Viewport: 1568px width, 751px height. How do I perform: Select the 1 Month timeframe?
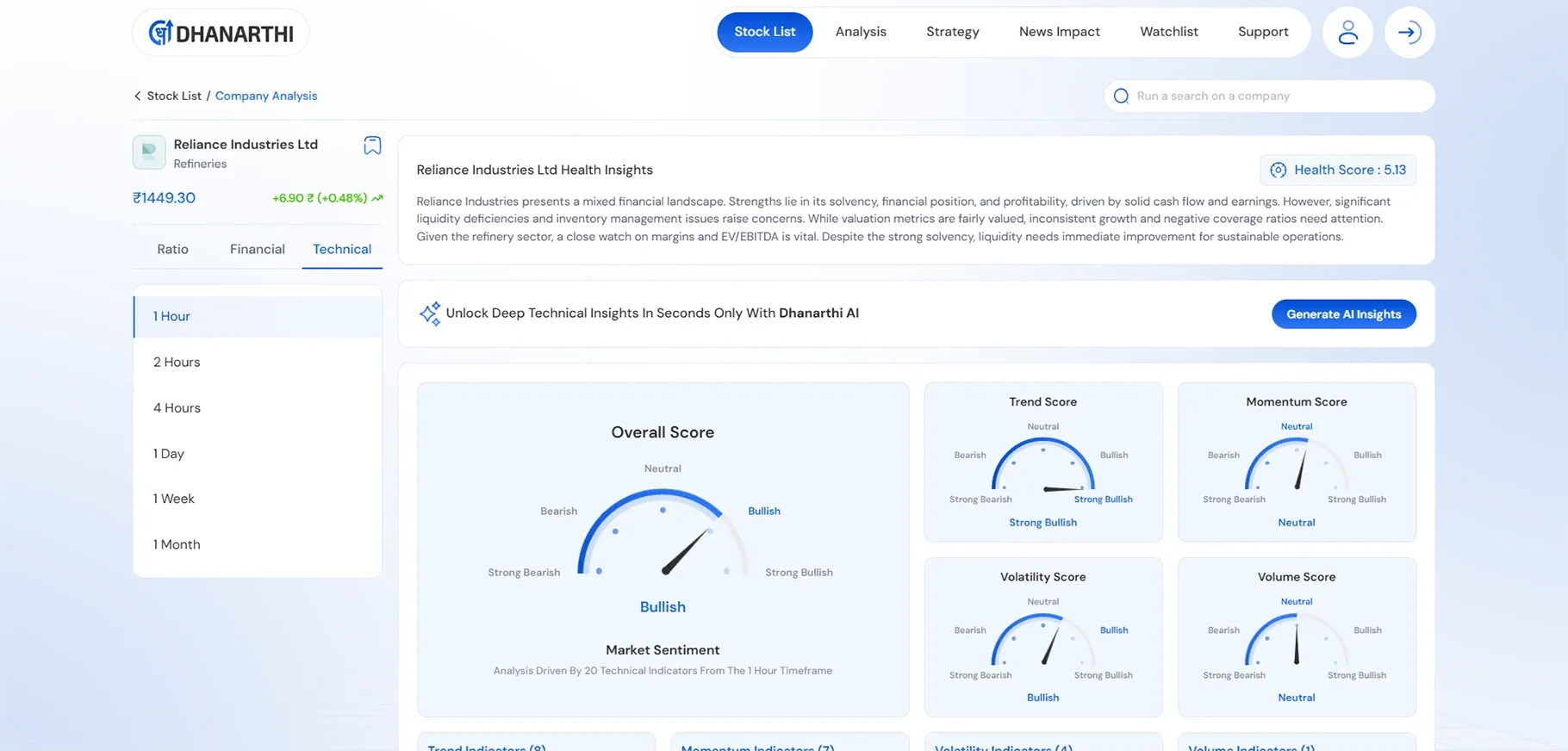(258, 544)
